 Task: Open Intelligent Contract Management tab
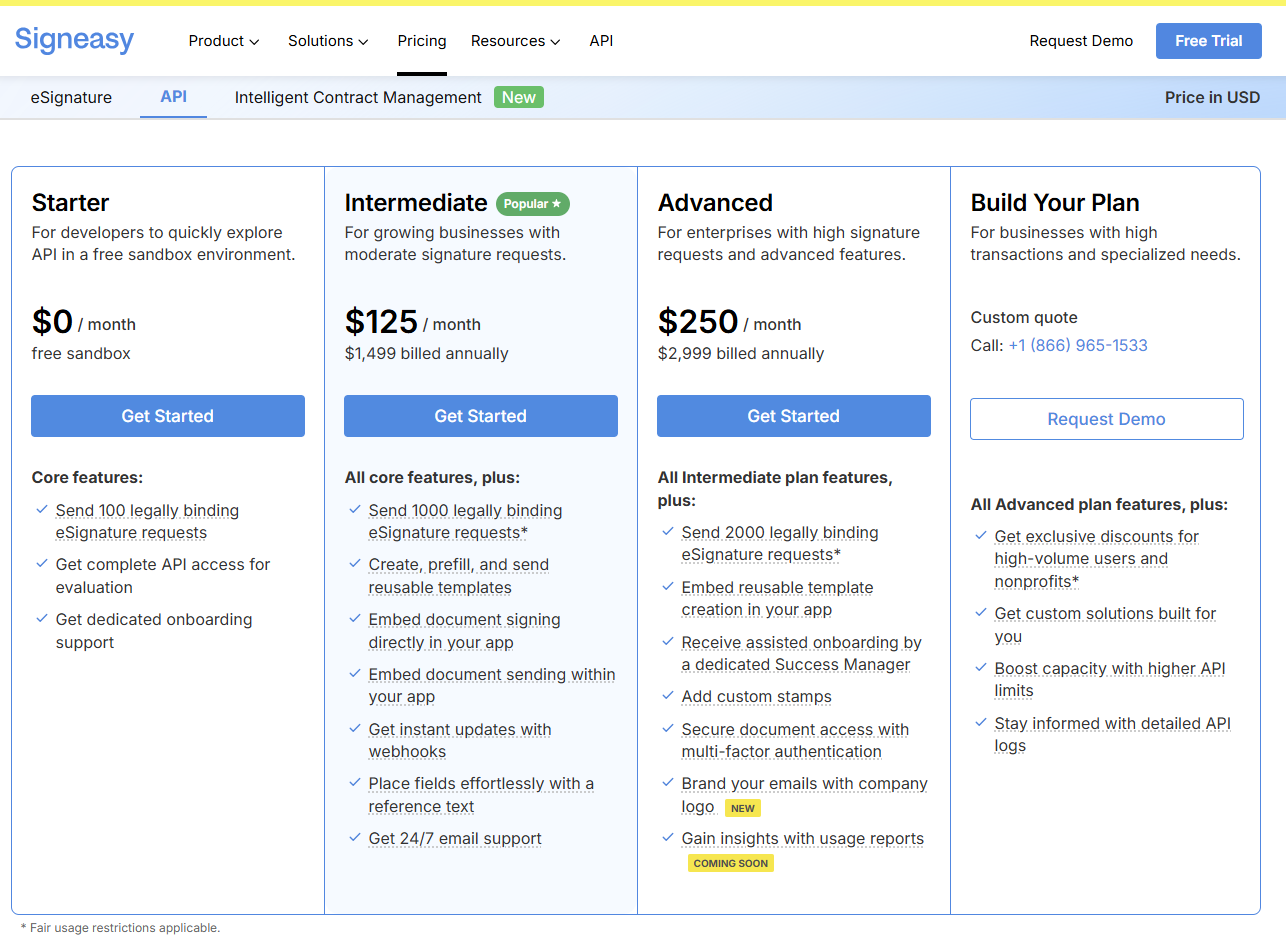pos(358,97)
